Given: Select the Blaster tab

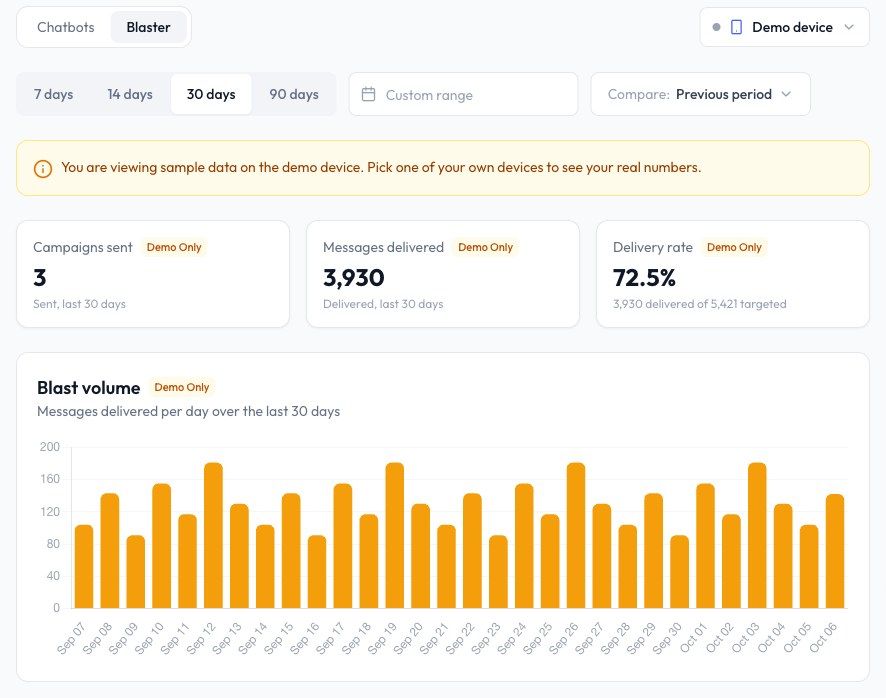Looking at the screenshot, I should (x=148, y=27).
